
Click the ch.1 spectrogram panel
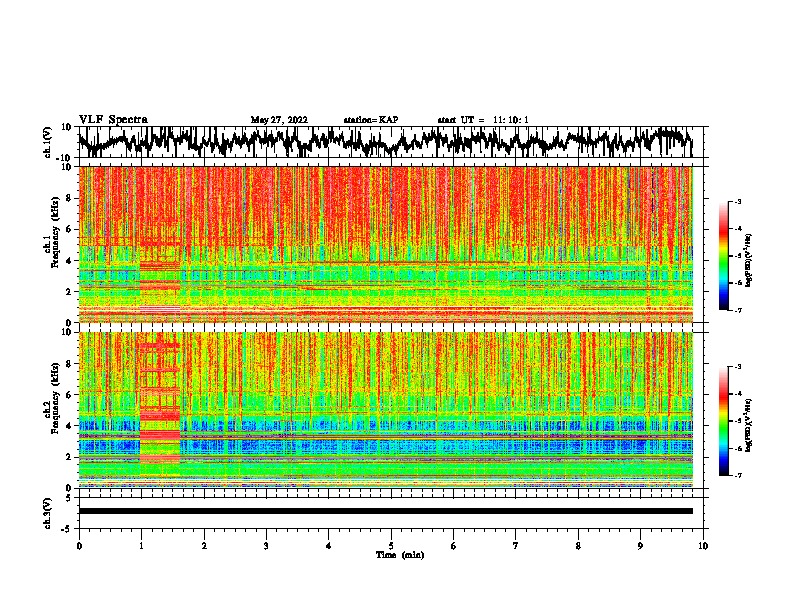point(386,244)
